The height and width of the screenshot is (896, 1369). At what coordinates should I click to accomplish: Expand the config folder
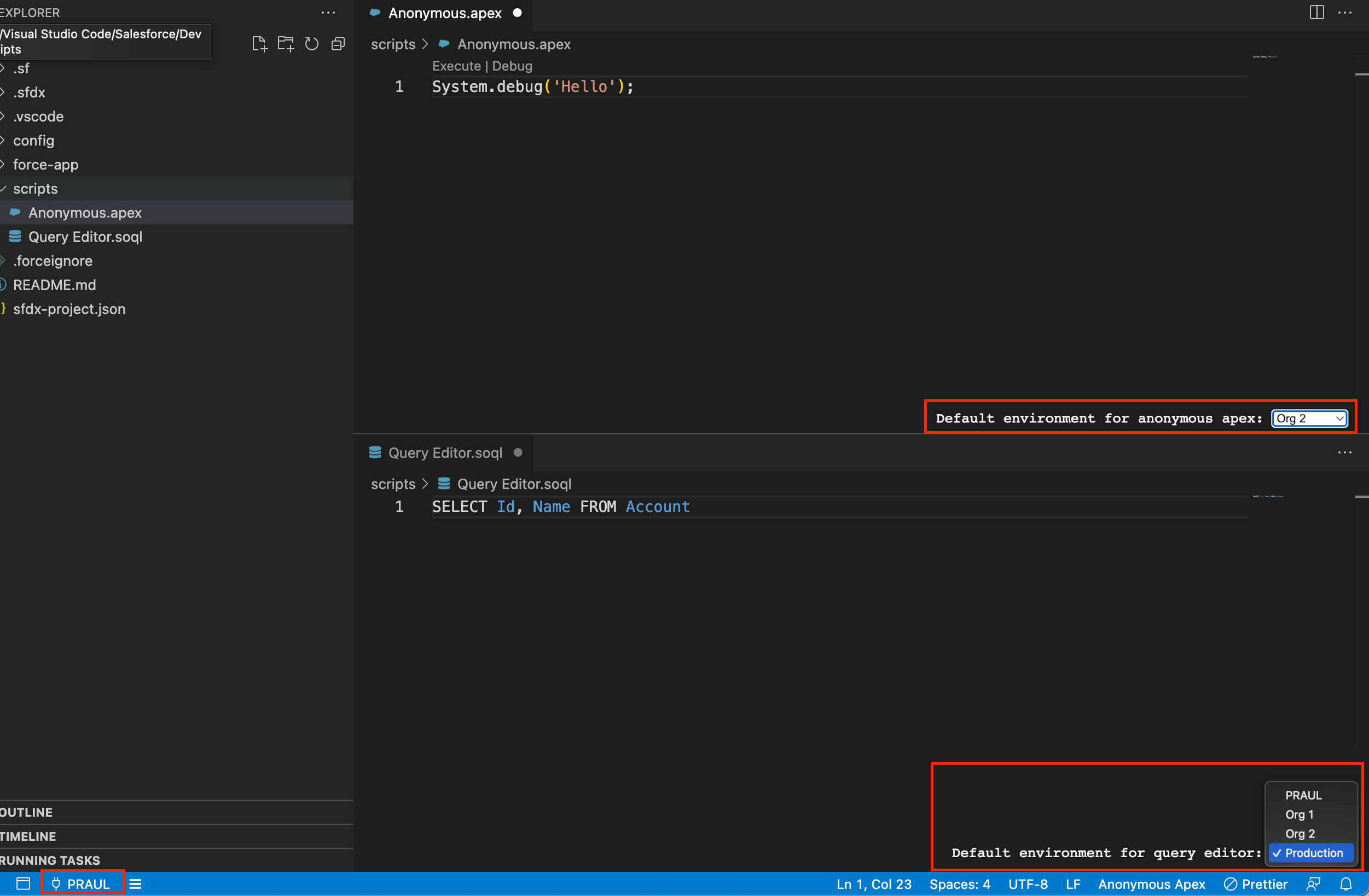point(33,141)
